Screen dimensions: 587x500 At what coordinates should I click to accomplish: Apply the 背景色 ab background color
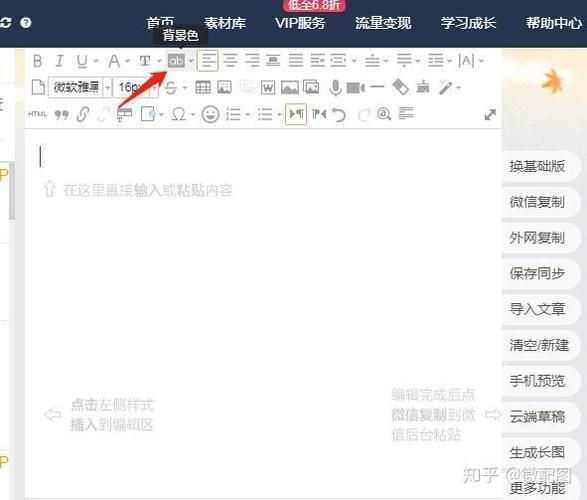click(x=176, y=60)
